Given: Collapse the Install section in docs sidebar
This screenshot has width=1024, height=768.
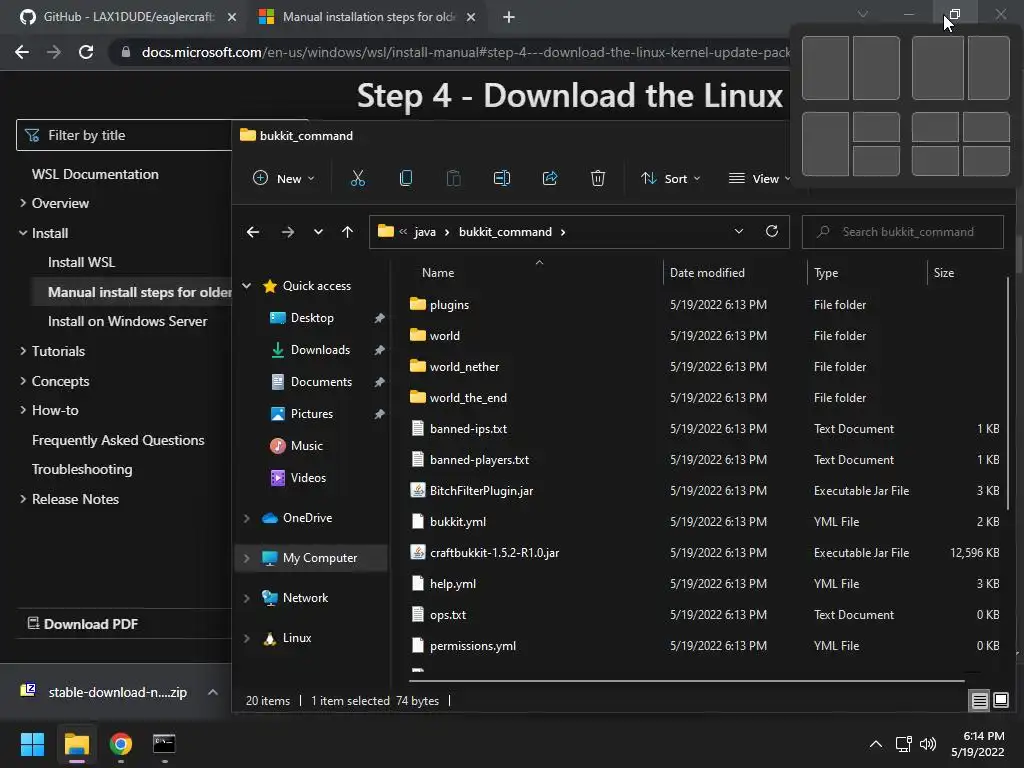Looking at the screenshot, I should coord(23,233).
